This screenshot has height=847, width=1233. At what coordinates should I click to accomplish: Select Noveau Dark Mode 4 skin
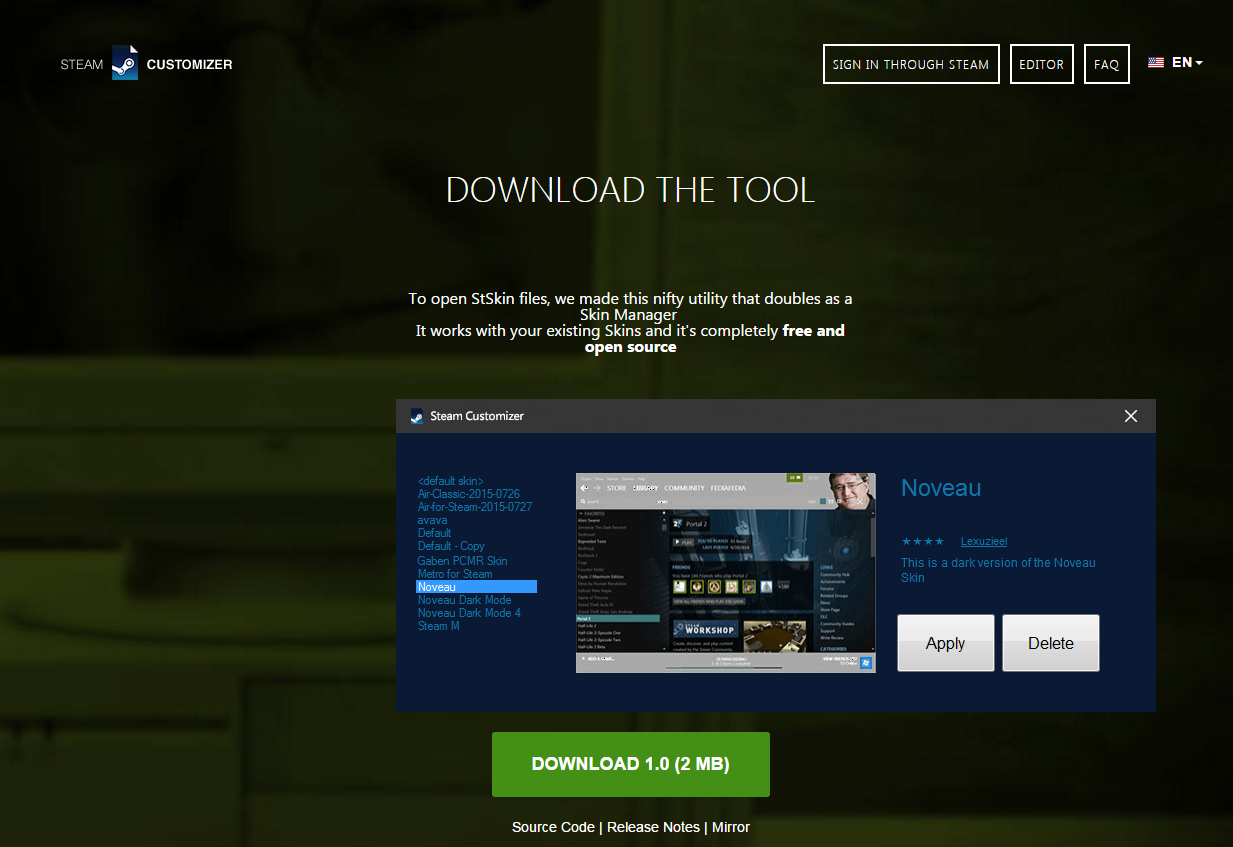point(469,613)
